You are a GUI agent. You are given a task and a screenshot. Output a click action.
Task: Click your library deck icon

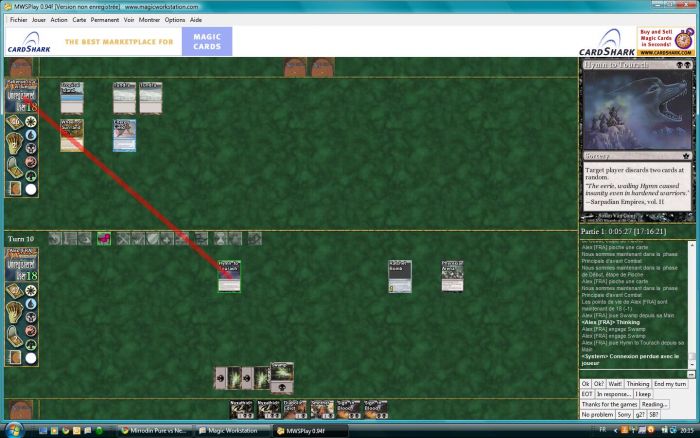pyautogui.click(x=14, y=291)
